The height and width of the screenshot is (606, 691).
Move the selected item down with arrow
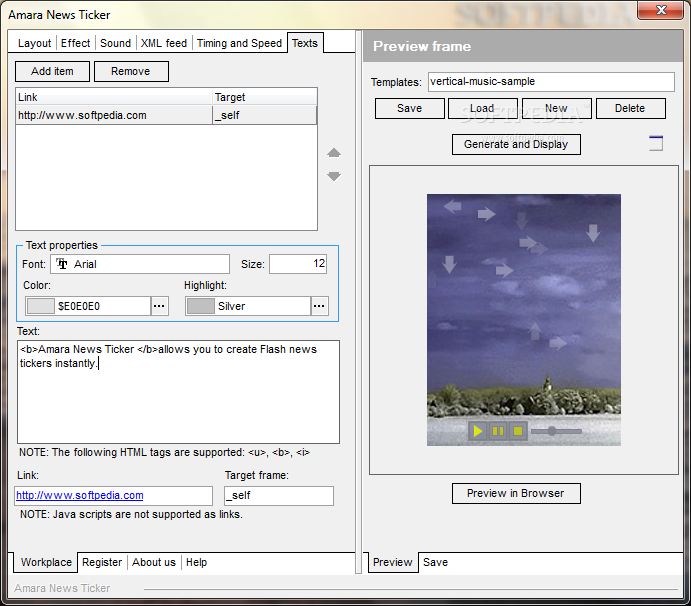(x=334, y=176)
